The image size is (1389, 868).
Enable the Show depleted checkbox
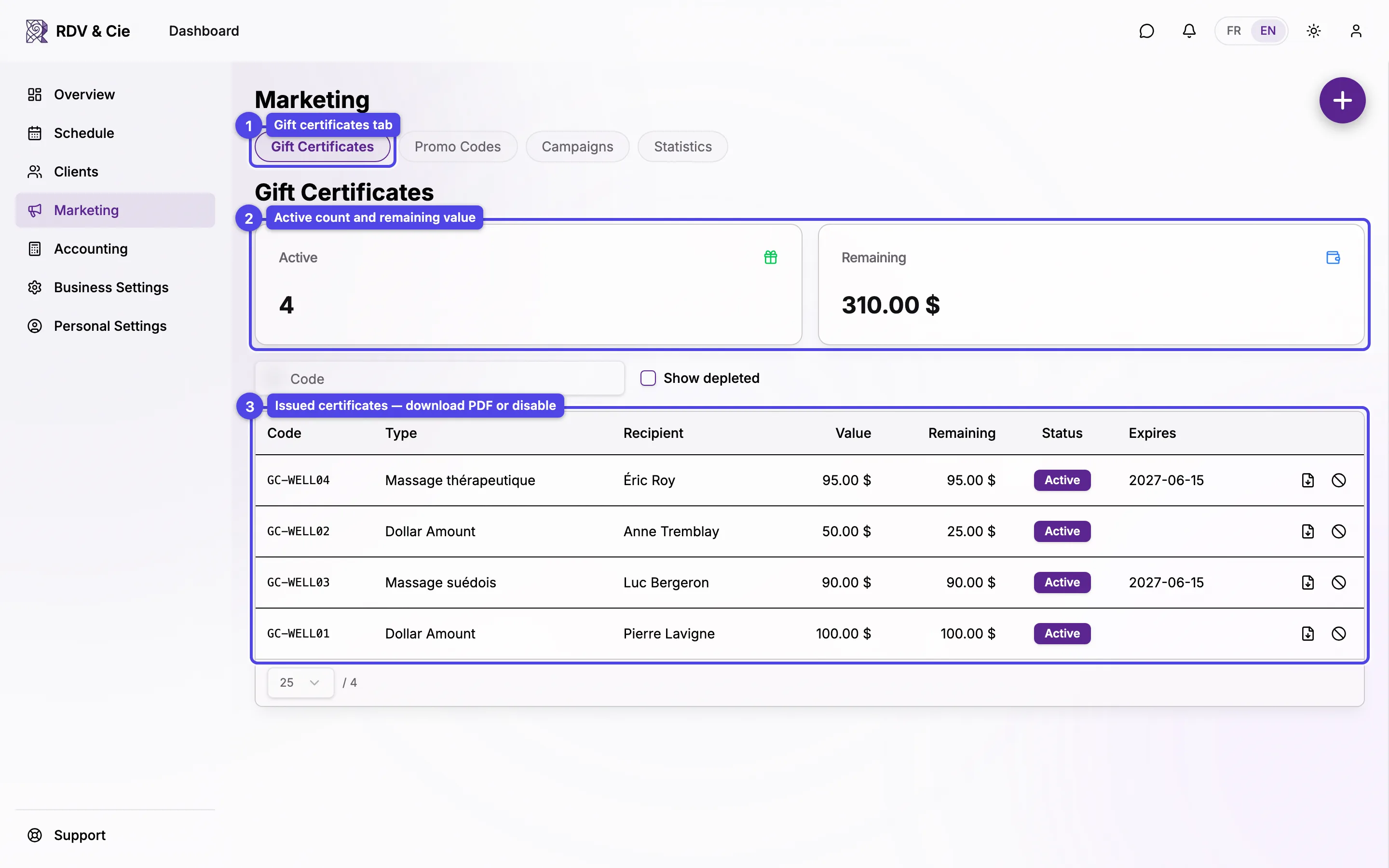point(648,379)
